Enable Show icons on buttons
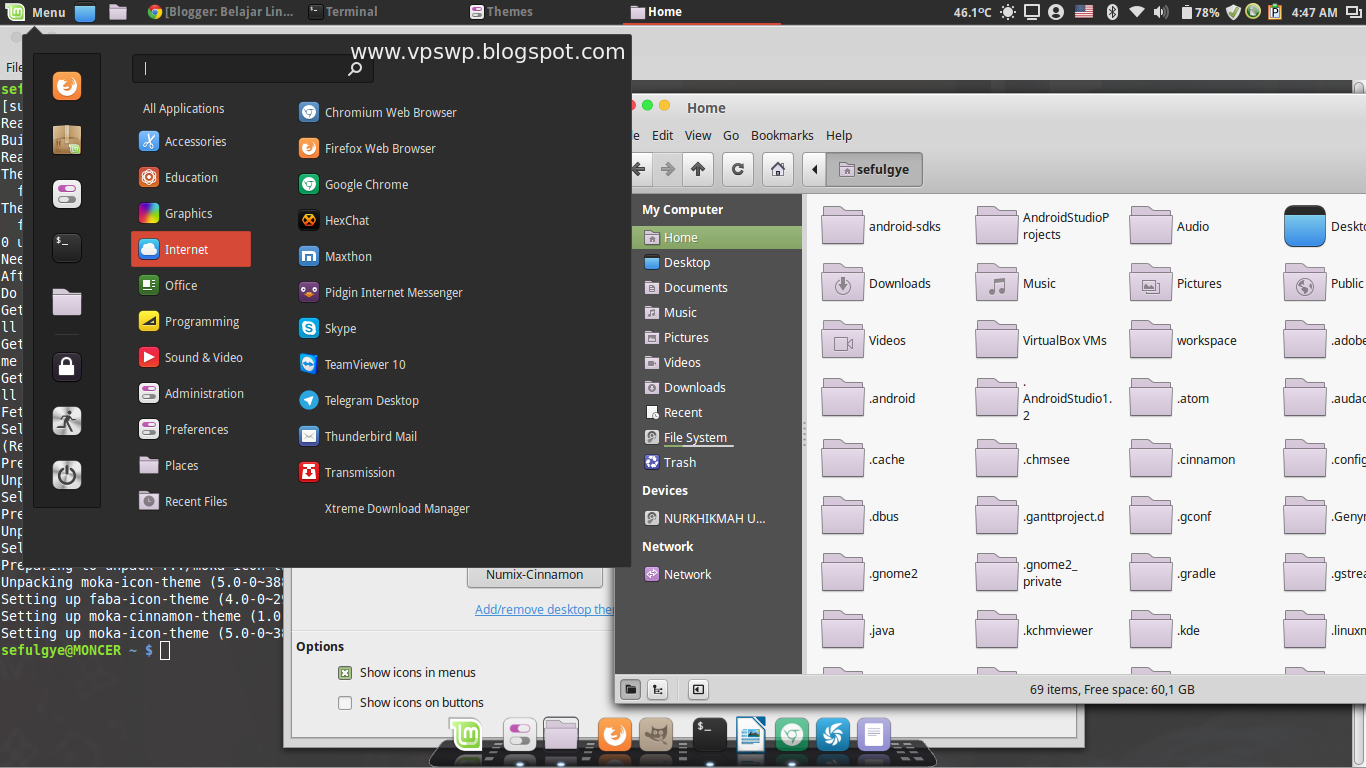 (x=345, y=703)
